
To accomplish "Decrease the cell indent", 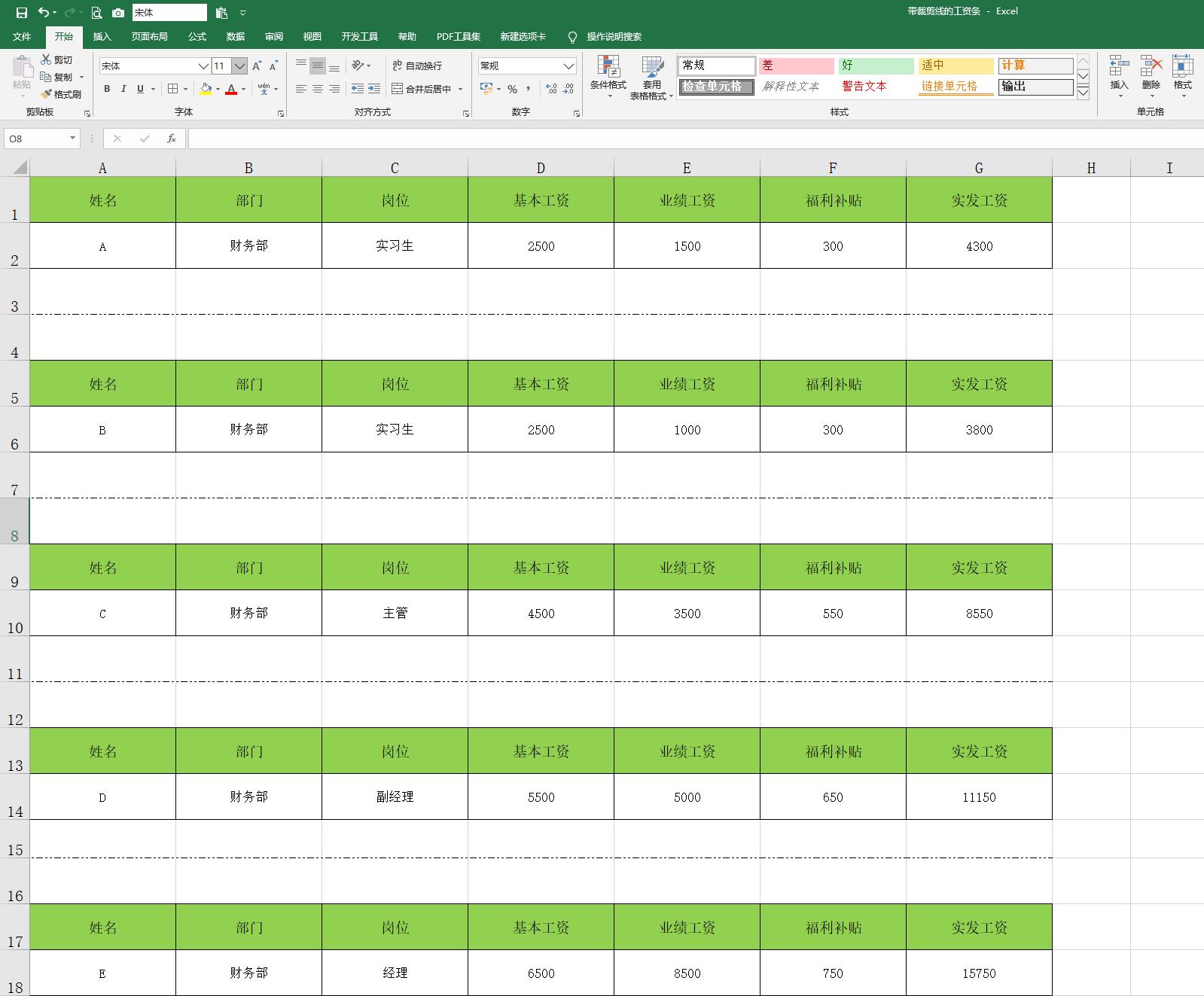I will pos(358,89).
